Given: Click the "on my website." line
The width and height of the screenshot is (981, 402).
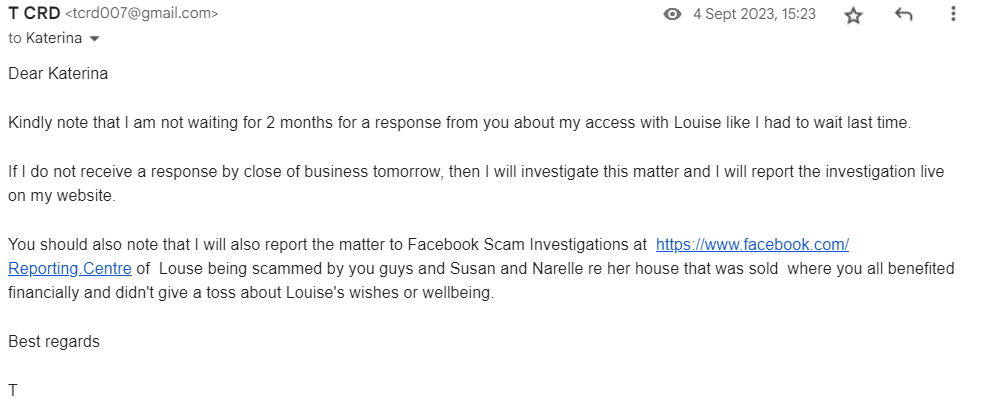Looking at the screenshot, I should click(x=62, y=195).
